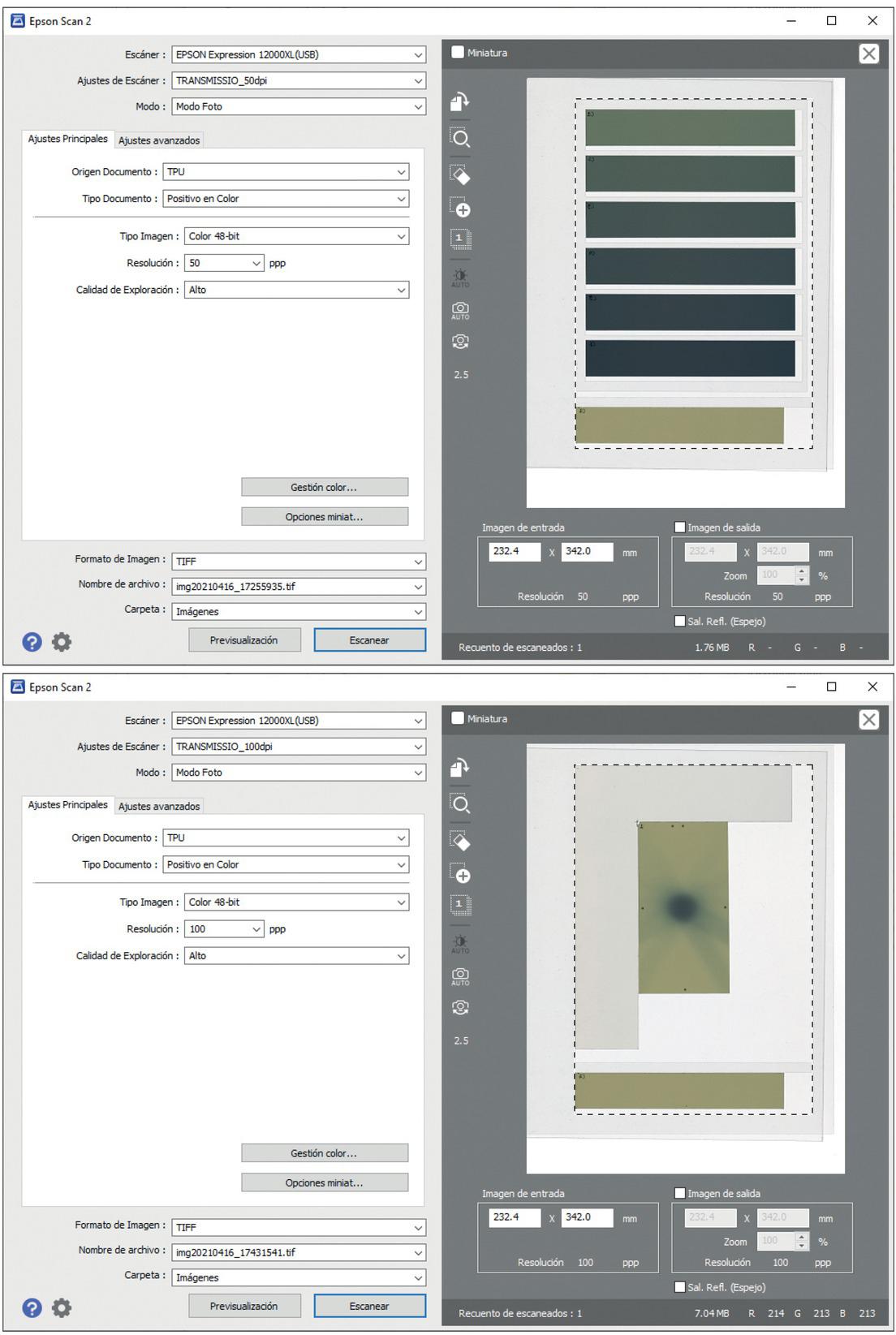Switch to 'Ajustes avanzados' tab in upper window

[x=159, y=140]
